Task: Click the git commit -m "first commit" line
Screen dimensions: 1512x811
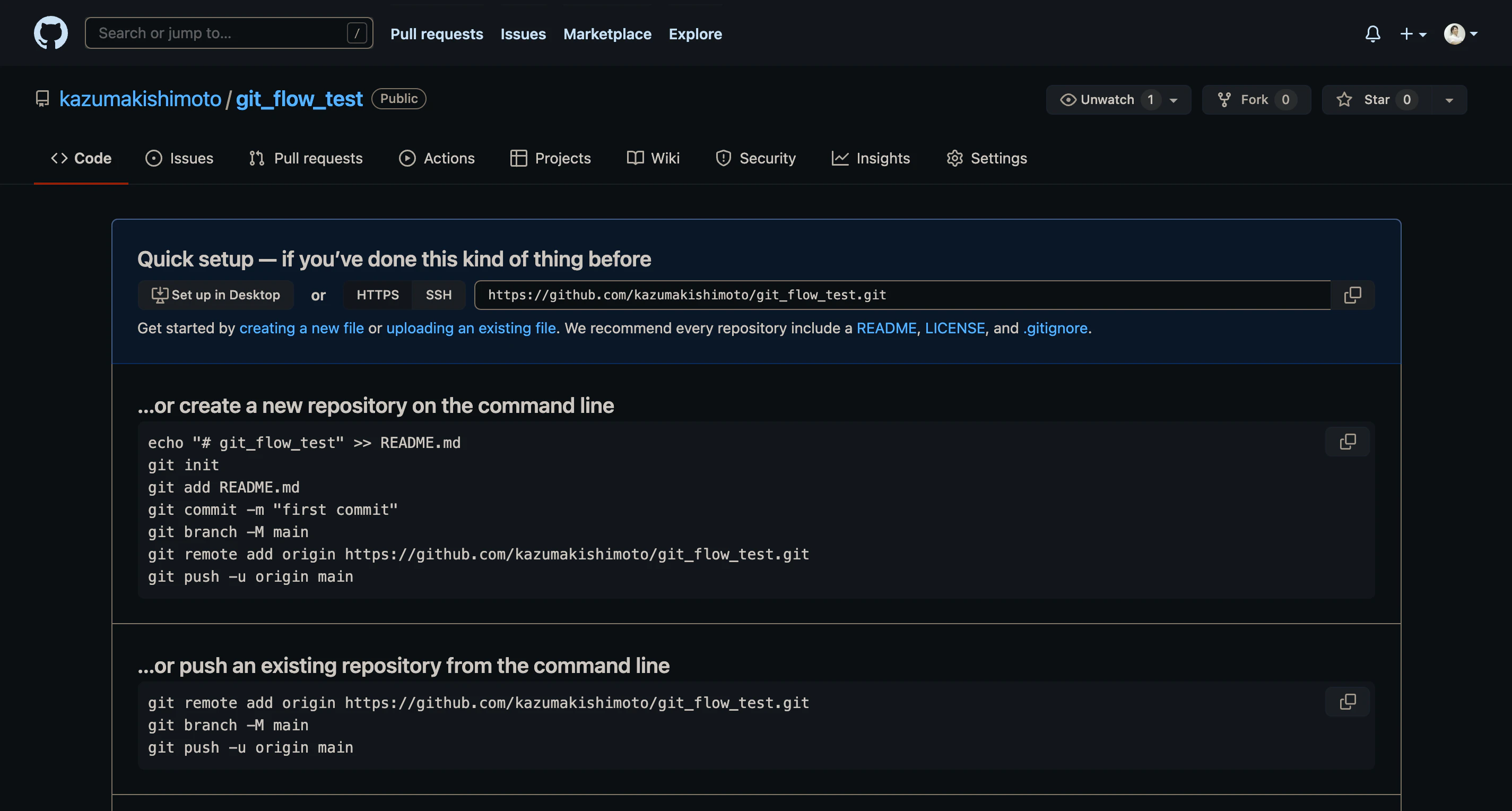Action: 273,510
